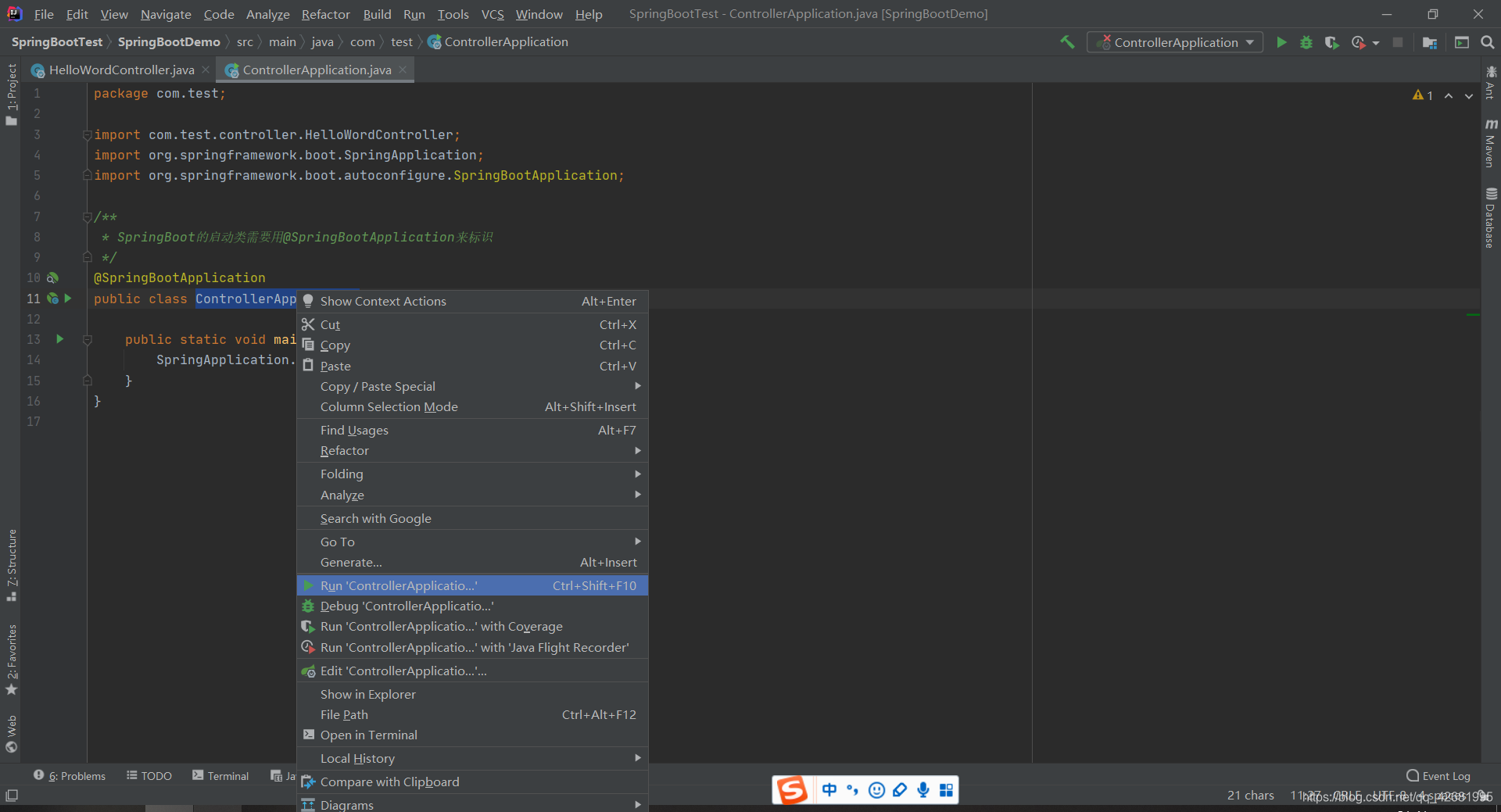Screen dimensions: 1501x812
Task: Choose Compare with Clipboard
Action: 472,782
